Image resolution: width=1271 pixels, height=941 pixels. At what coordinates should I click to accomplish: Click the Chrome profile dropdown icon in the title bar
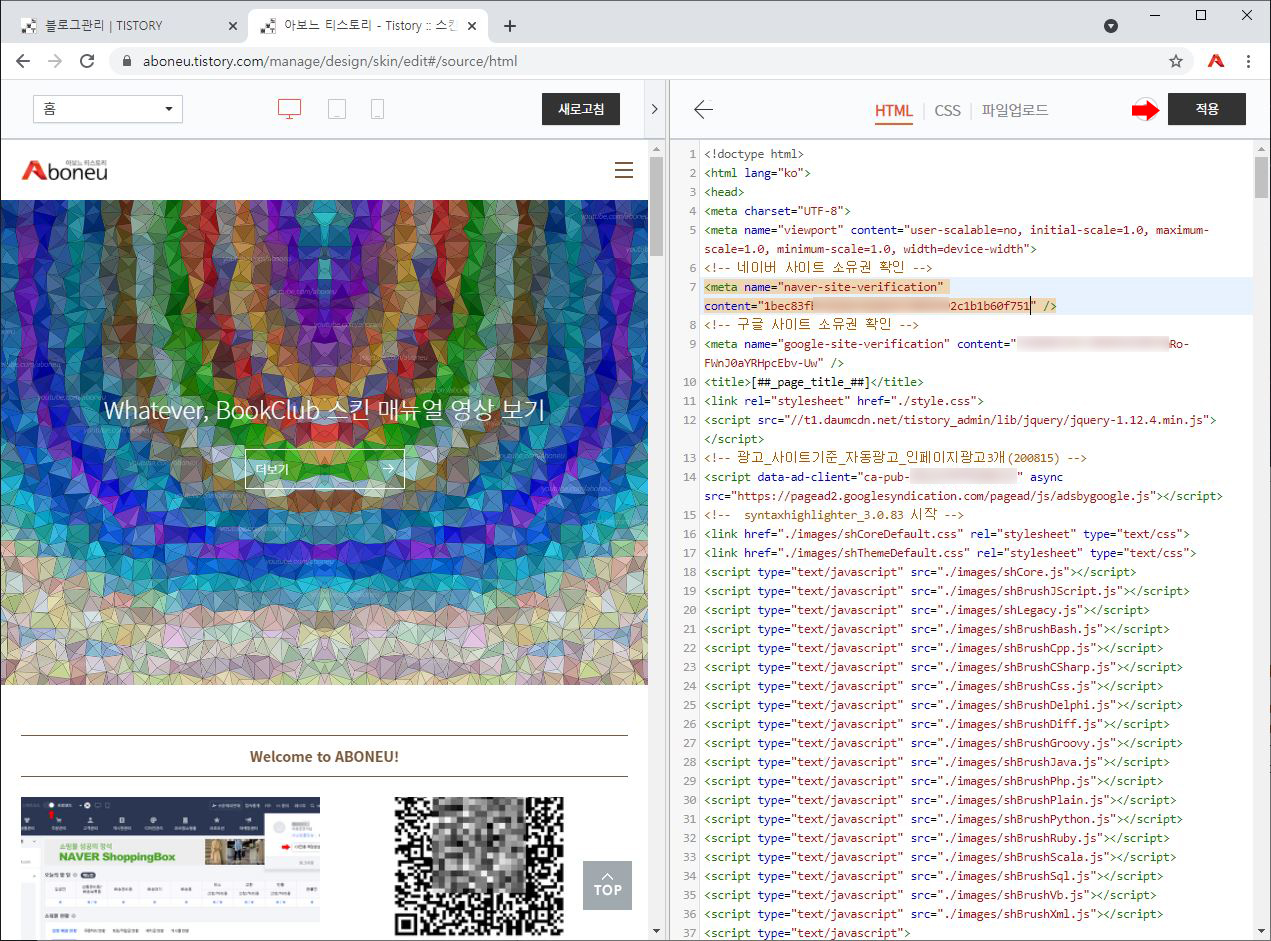point(1110,26)
